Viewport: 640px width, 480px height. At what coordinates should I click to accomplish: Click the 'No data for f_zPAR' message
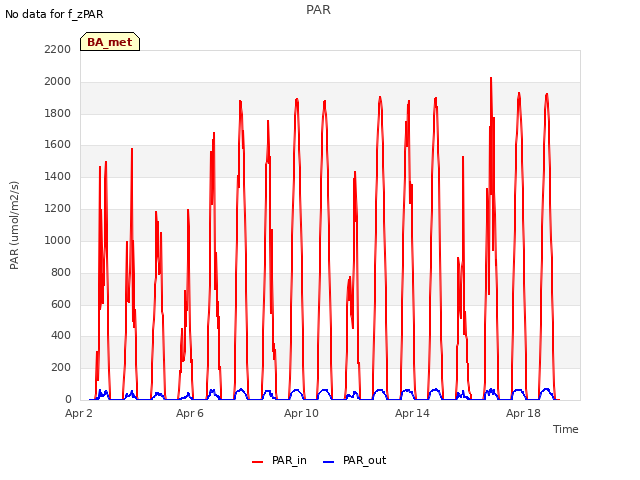[54, 14]
